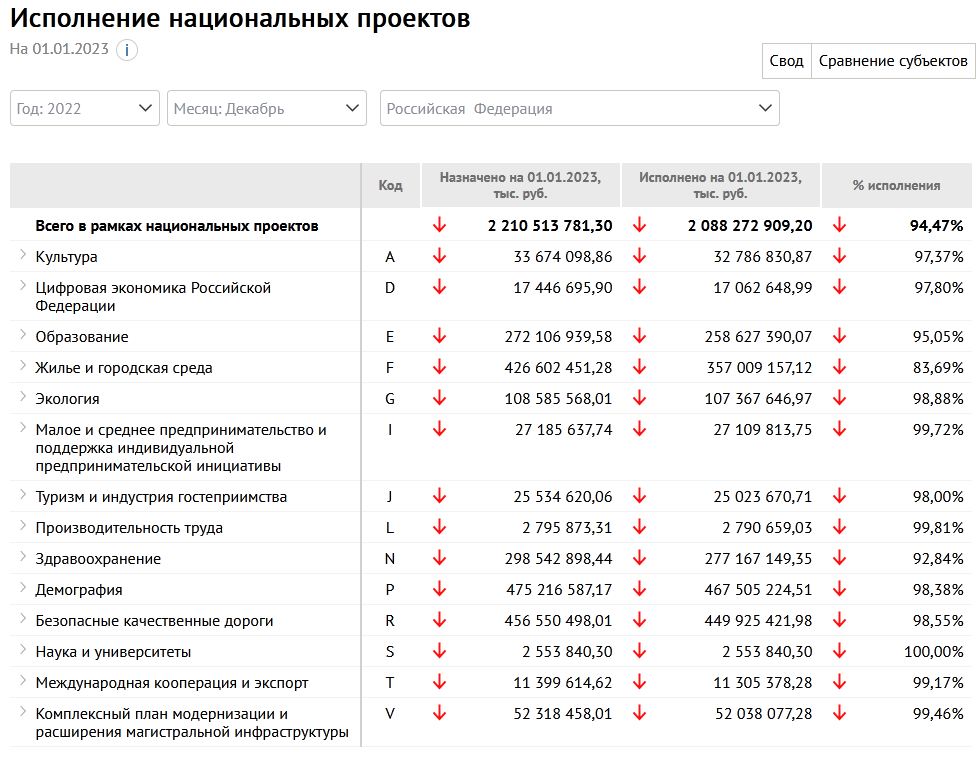Click red arrow in Демография assigned column
976x760 pixels.
click(x=439, y=590)
